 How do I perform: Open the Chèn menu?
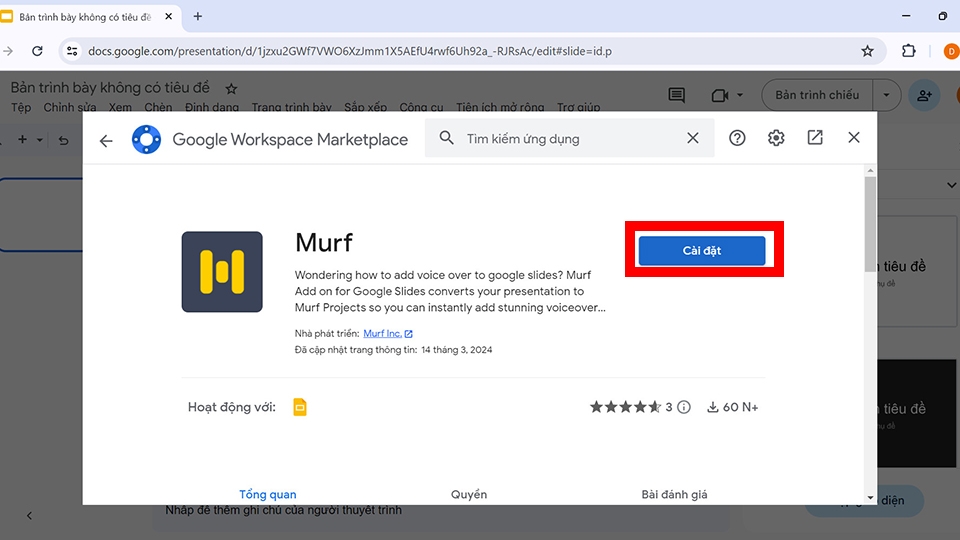[158, 107]
